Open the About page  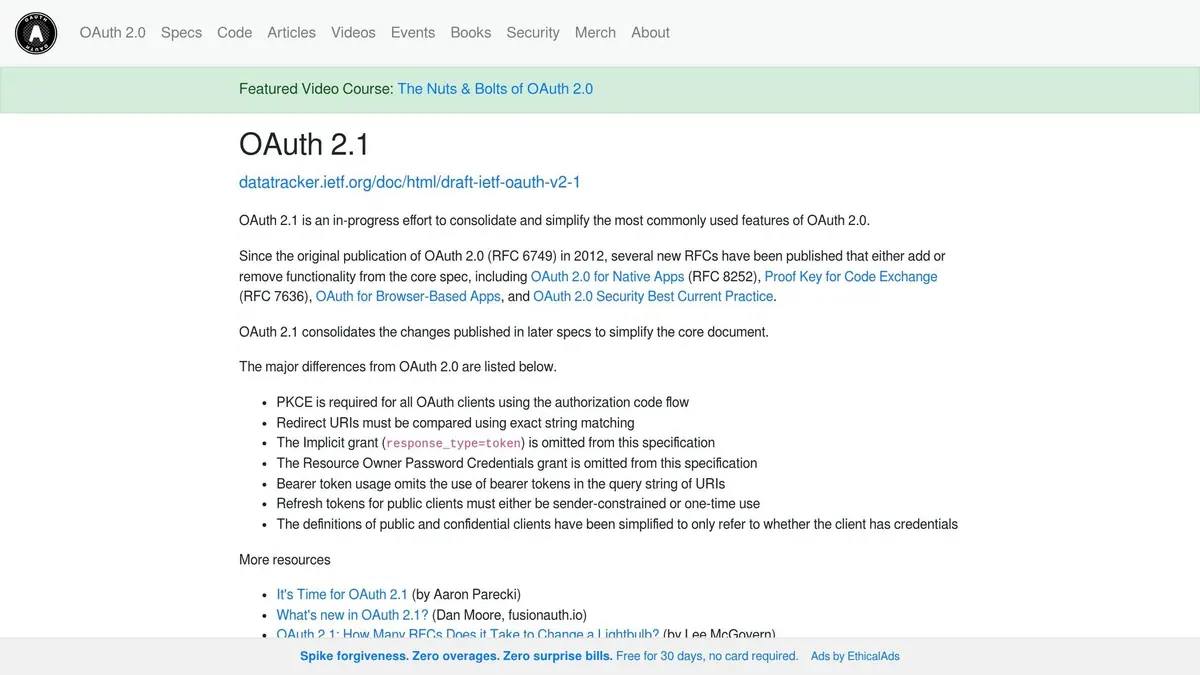click(650, 33)
